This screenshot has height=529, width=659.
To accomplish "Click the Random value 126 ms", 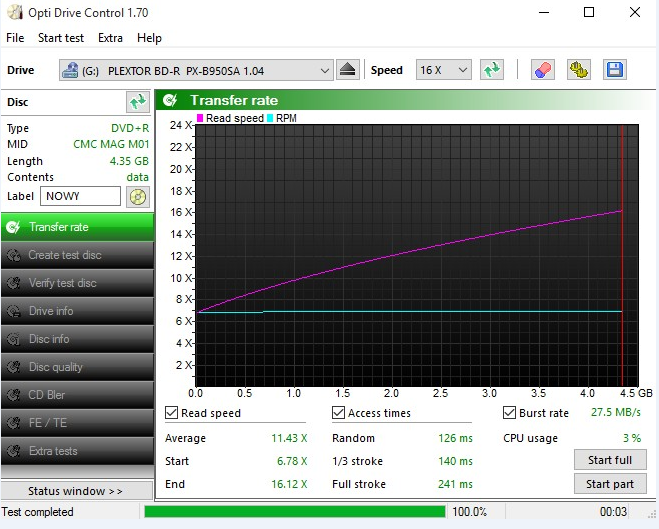I will (x=455, y=438).
